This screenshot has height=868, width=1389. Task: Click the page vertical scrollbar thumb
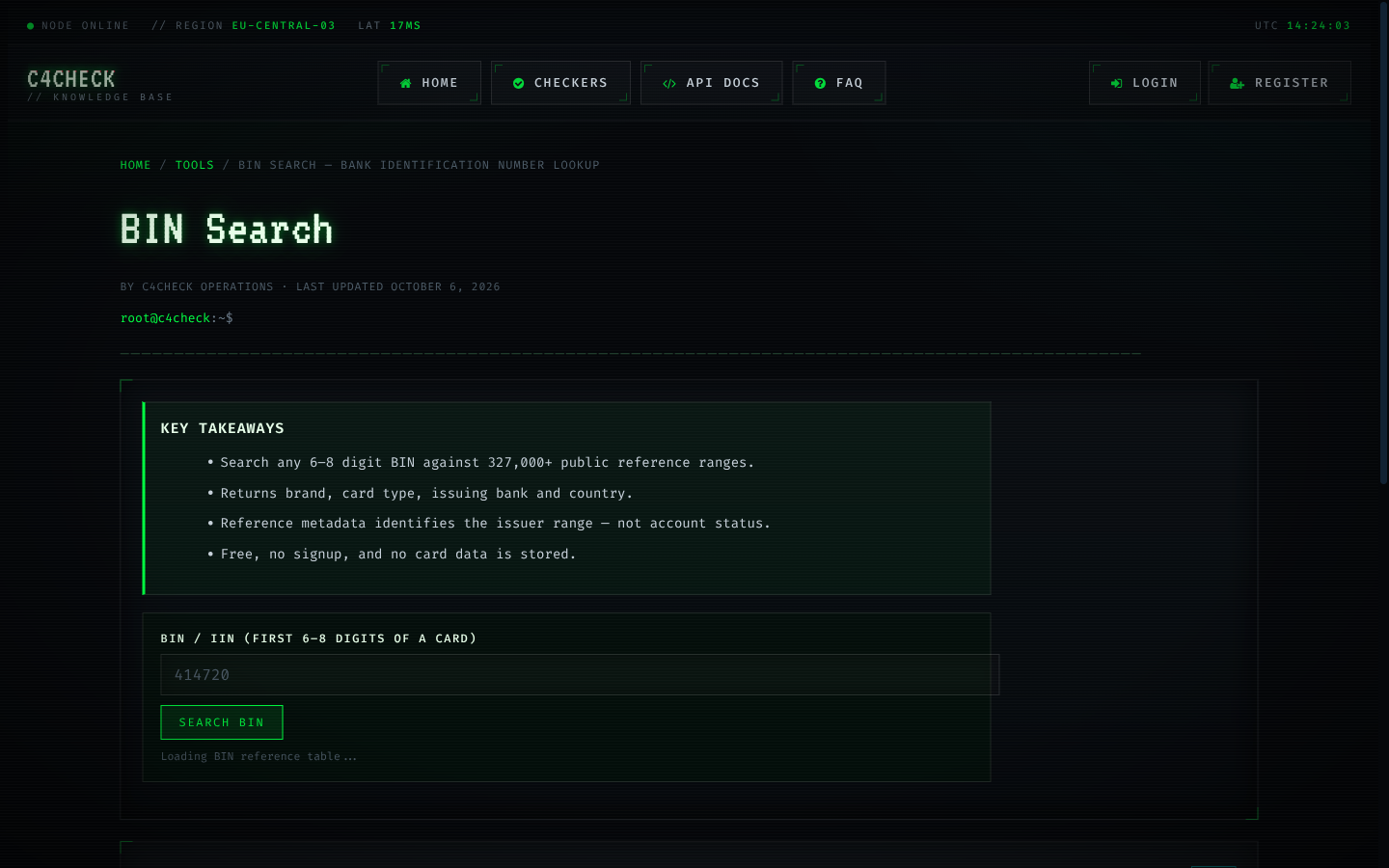coord(1383,241)
